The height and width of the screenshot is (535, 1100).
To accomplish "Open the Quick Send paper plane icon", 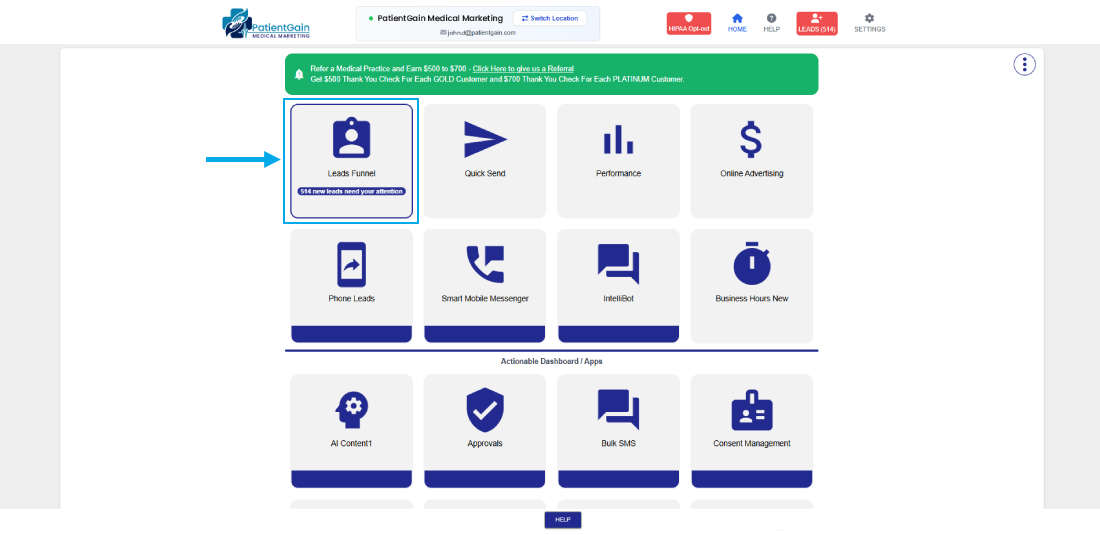I will click(485, 139).
